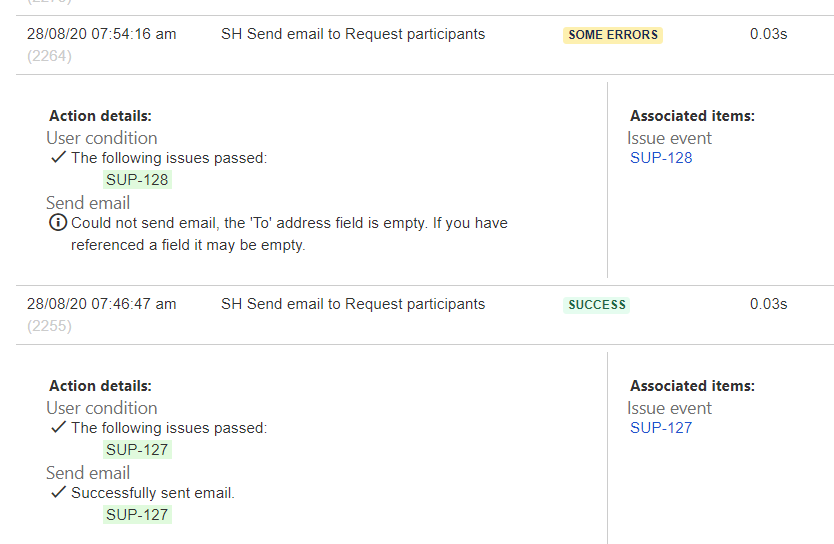Select the SUP-127 tag under Successfully sent email
834x544 pixels.
coord(137,515)
